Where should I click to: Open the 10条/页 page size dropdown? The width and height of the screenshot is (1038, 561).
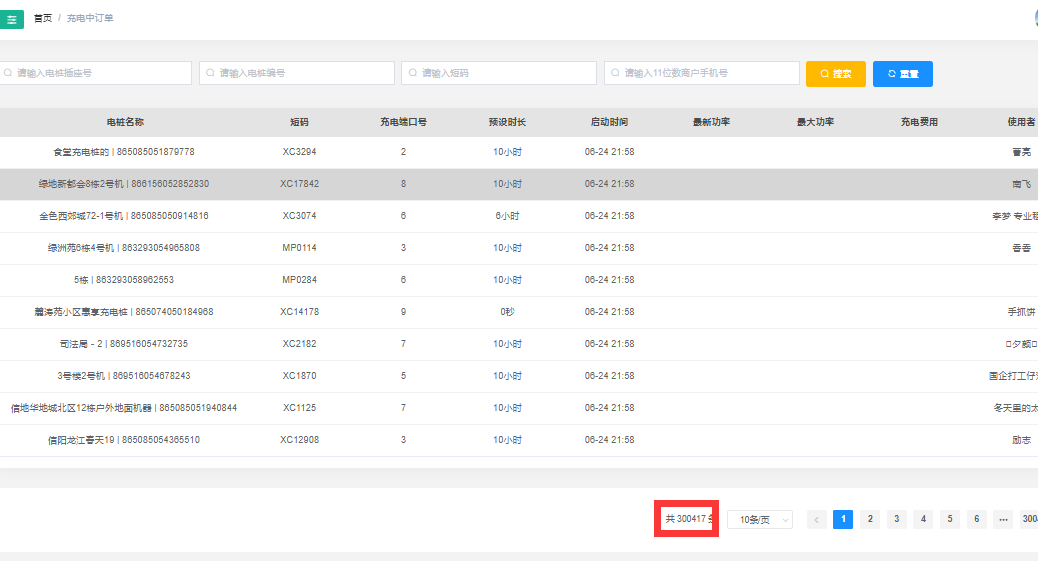759,519
